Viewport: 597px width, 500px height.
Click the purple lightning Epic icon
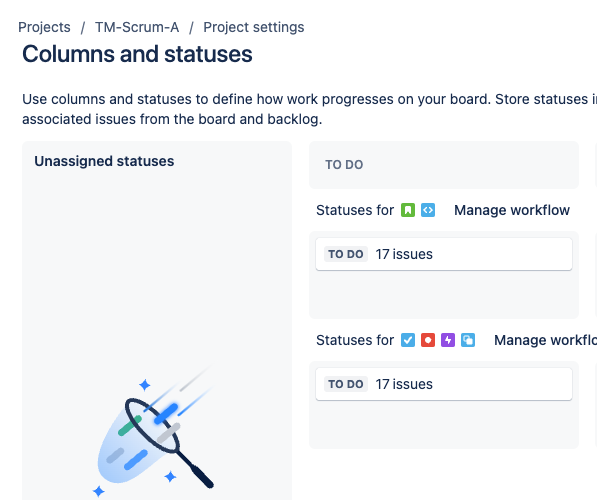(448, 340)
